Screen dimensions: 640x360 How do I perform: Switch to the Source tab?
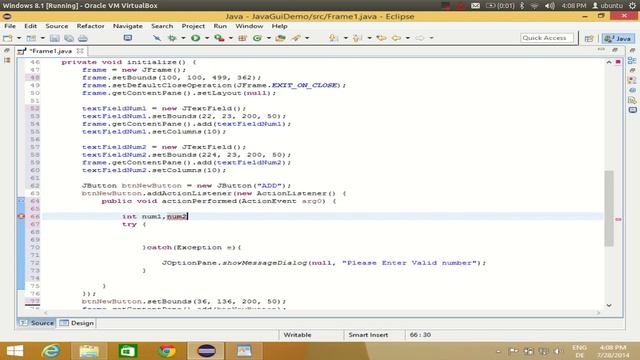(37, 323)
